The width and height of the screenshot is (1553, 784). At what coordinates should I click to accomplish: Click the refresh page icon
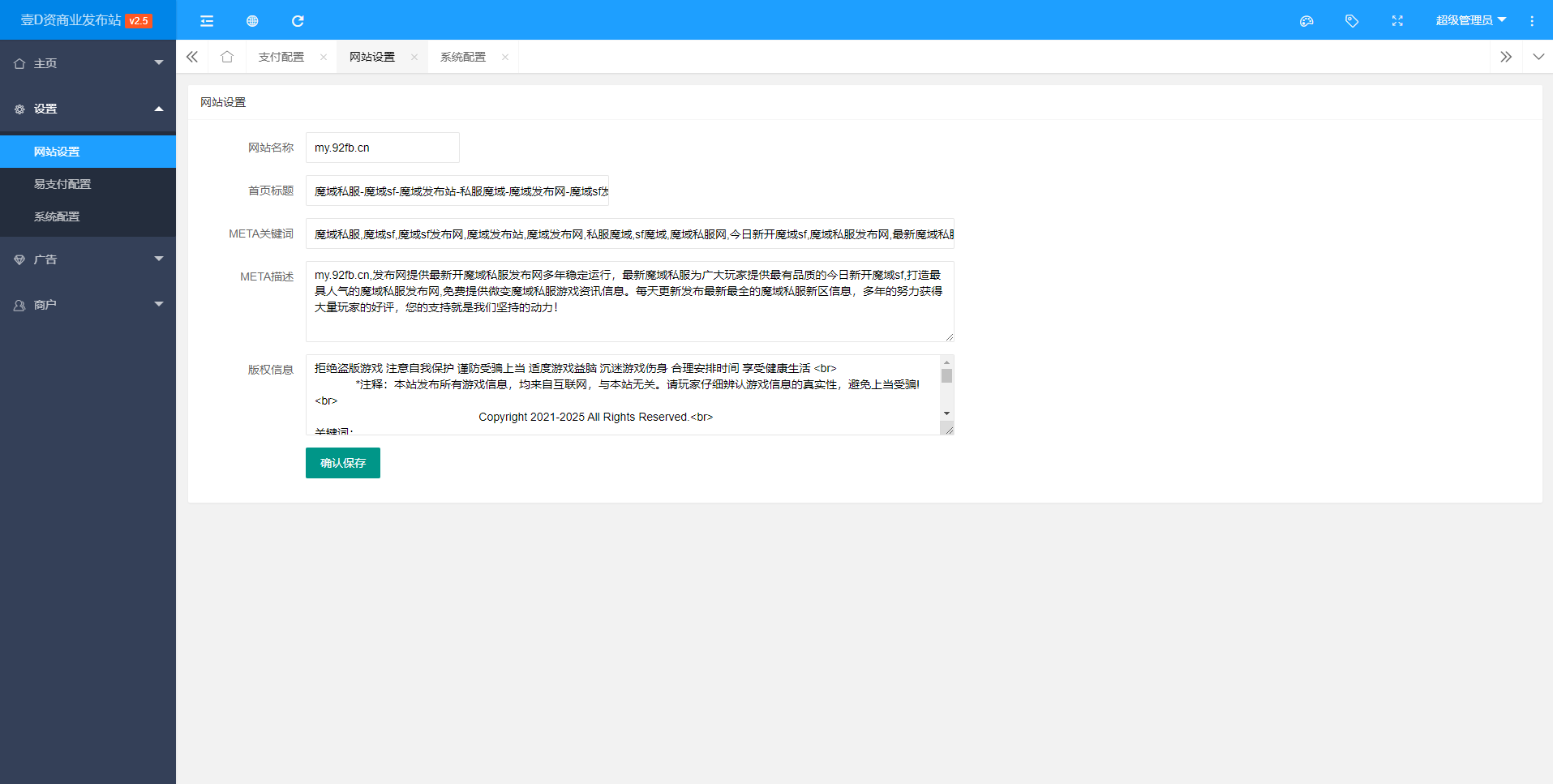[x=298, y=21]
